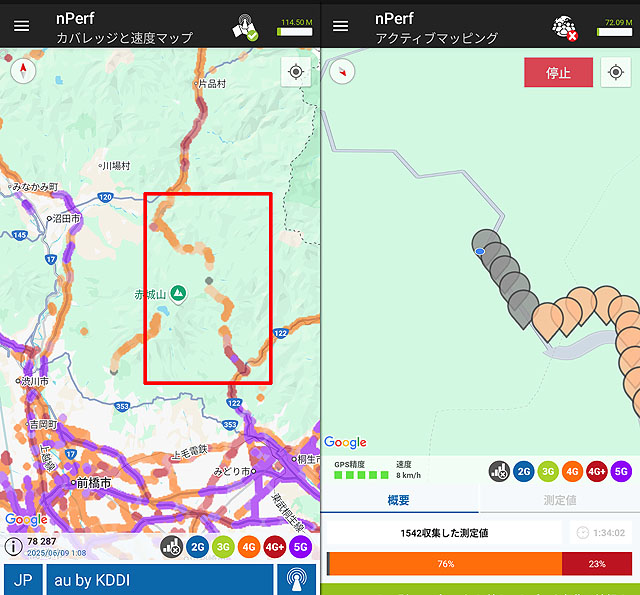This screenshot has height=595, width=640.
Task: Center left map on my location
Action: point(295,72)
